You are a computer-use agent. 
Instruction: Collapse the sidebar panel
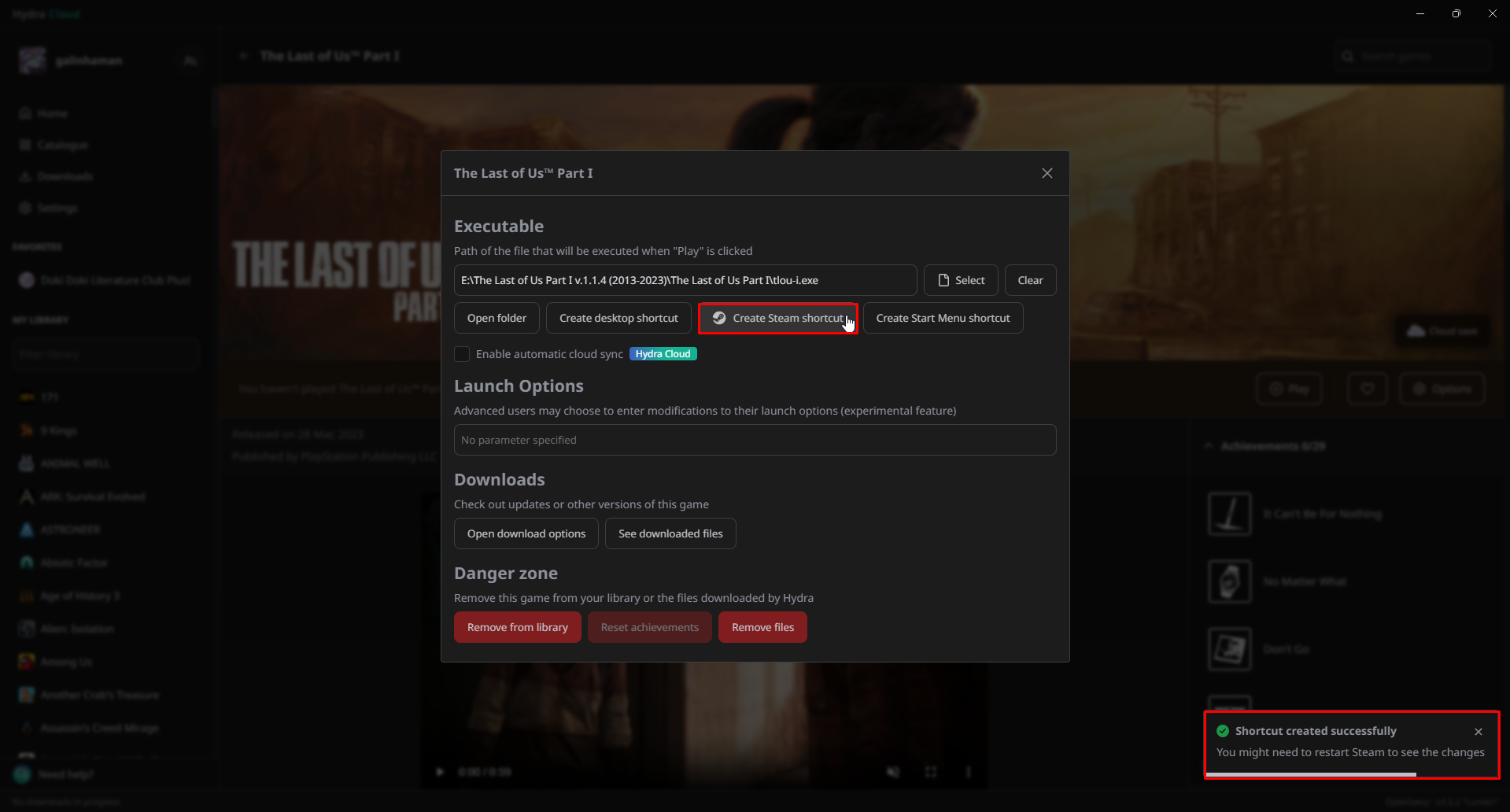tap(190, 60)
